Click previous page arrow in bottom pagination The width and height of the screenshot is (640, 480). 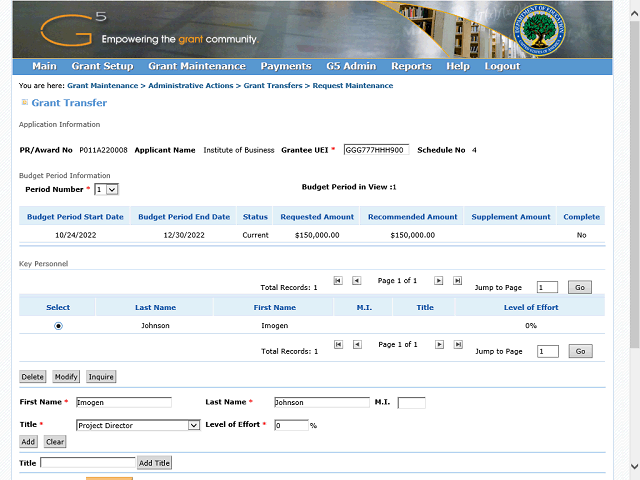357,345
